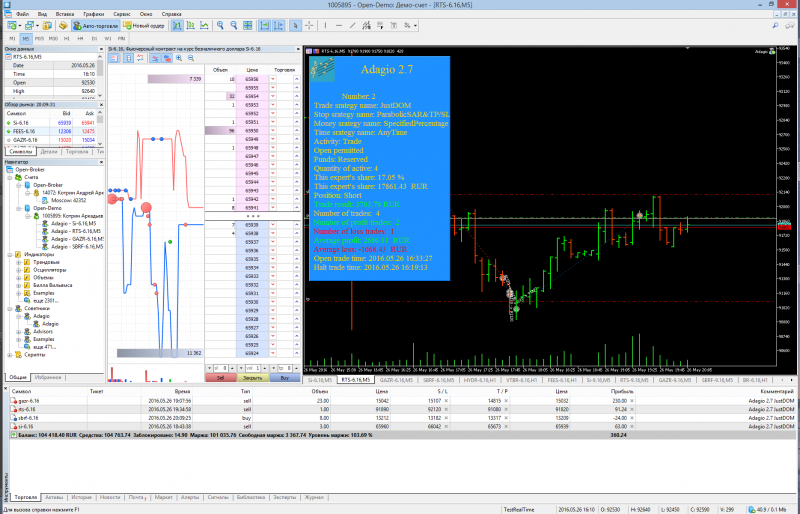Select the horizontal line drawing tool

[339, 26]
